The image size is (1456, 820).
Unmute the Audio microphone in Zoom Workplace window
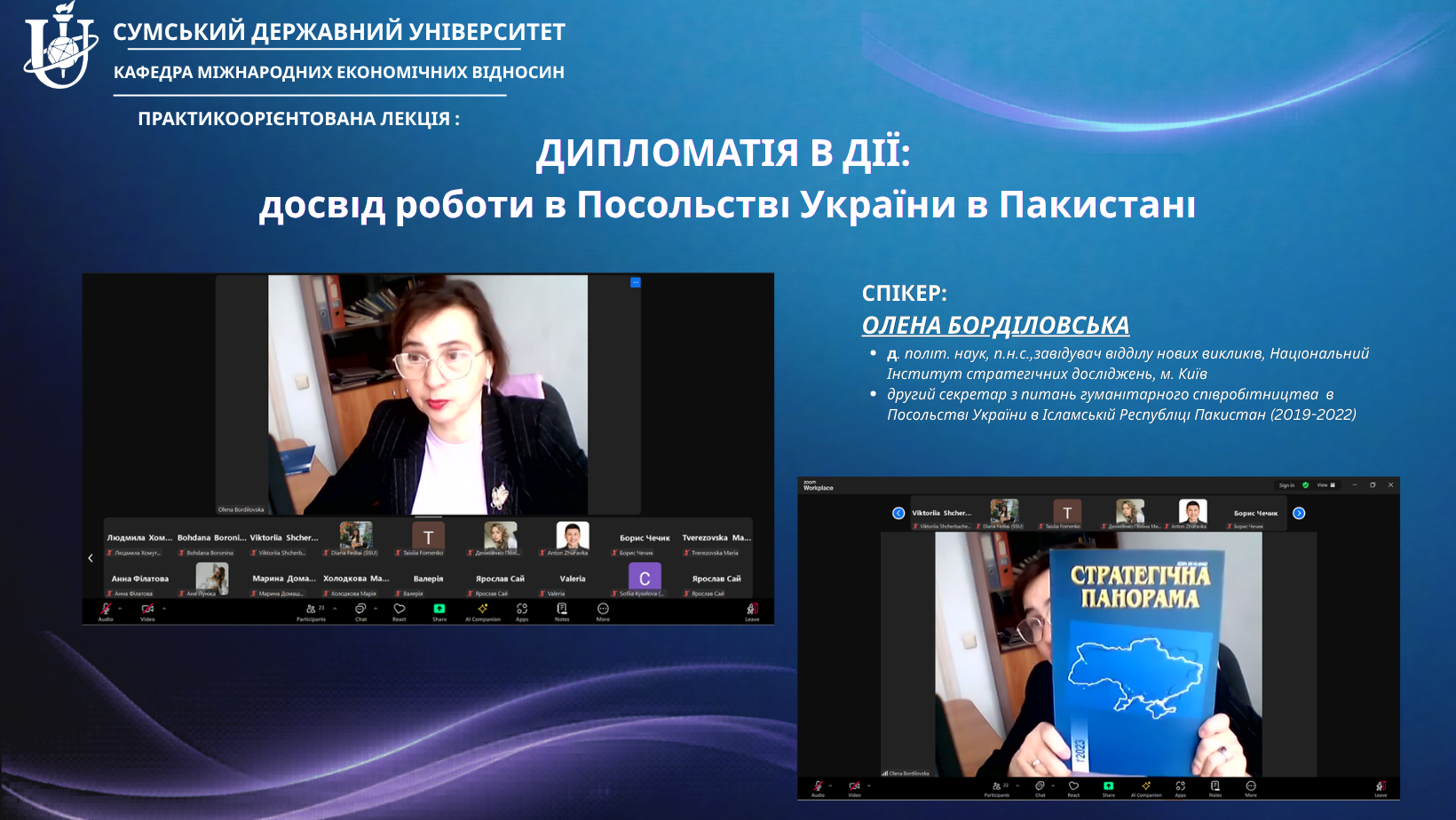pos(818,786)
